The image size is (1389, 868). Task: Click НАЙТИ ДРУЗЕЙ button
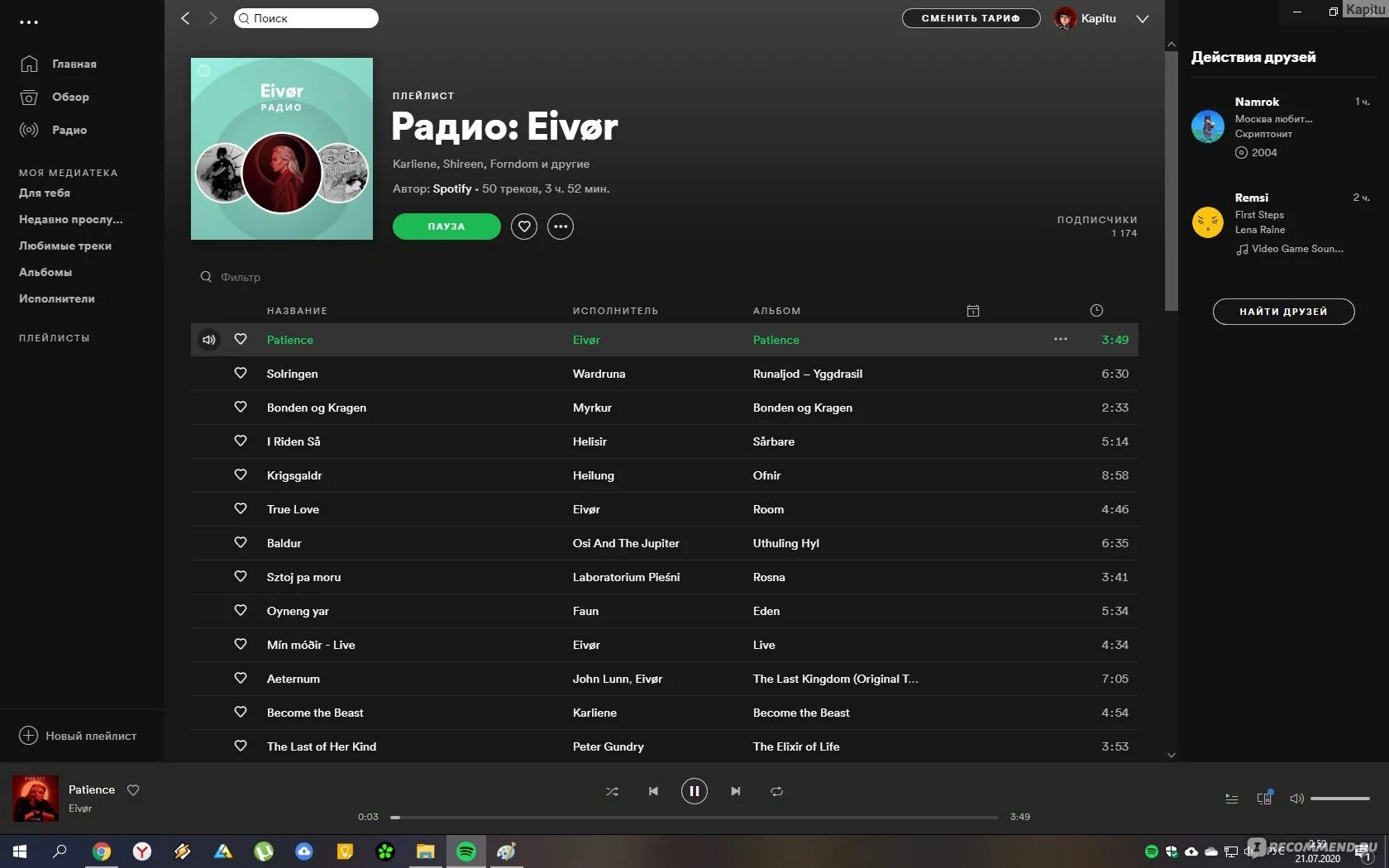(1283, 312)
